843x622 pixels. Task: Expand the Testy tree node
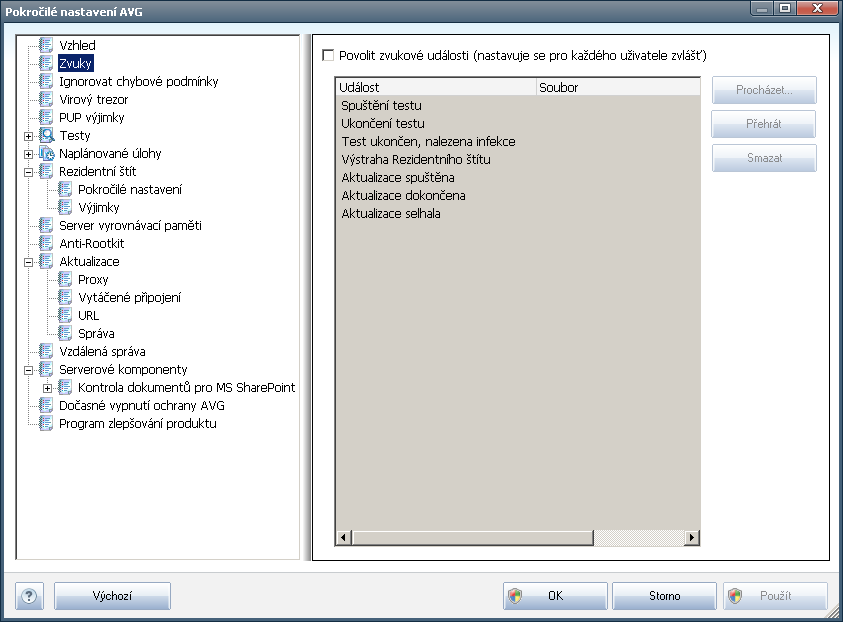pos(28,137)
